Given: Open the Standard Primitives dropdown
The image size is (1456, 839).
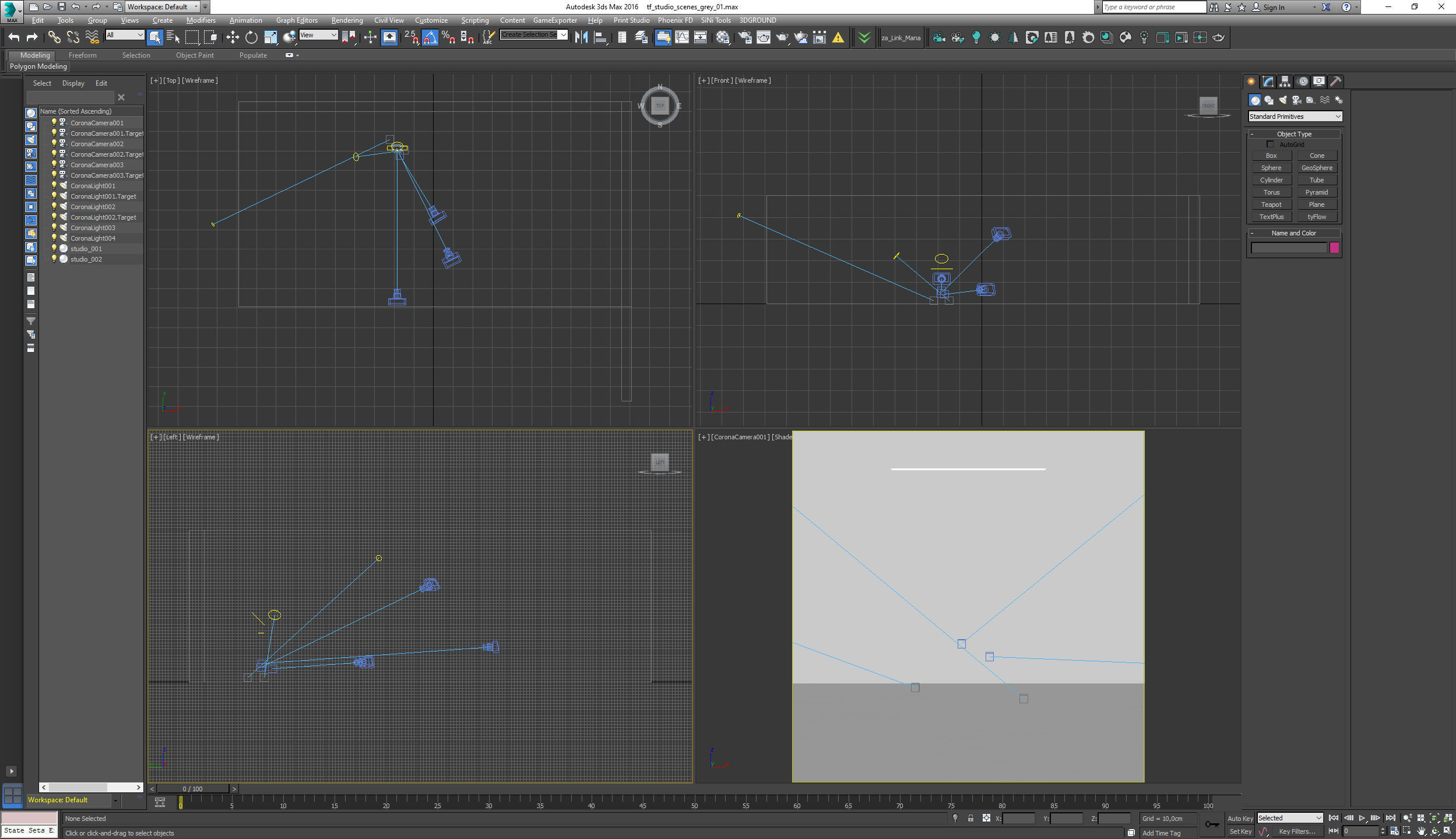Looking at the screenshot, I should pos(1295,117).
